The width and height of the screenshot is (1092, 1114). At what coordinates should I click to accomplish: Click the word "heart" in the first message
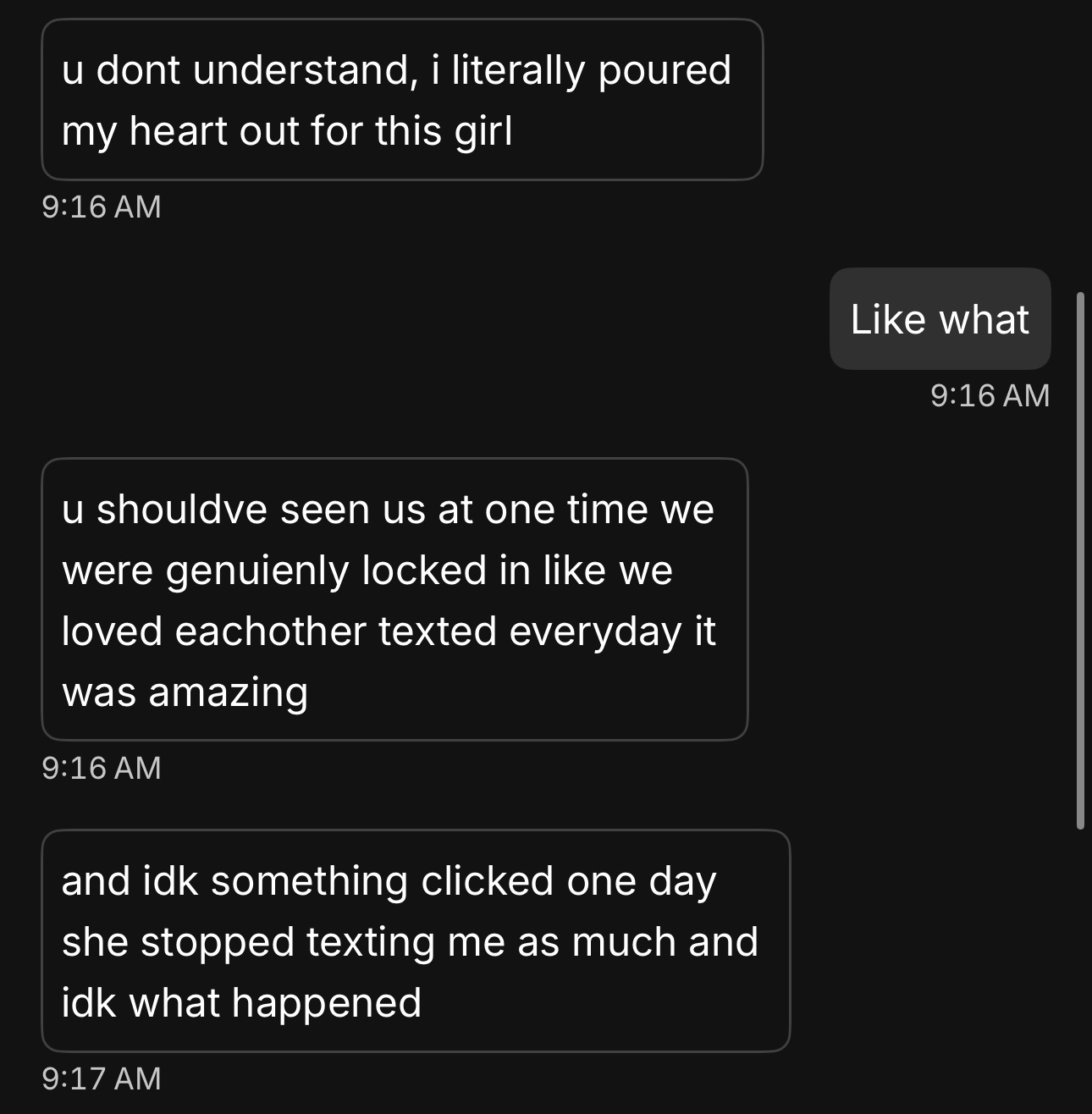[178, 131]
